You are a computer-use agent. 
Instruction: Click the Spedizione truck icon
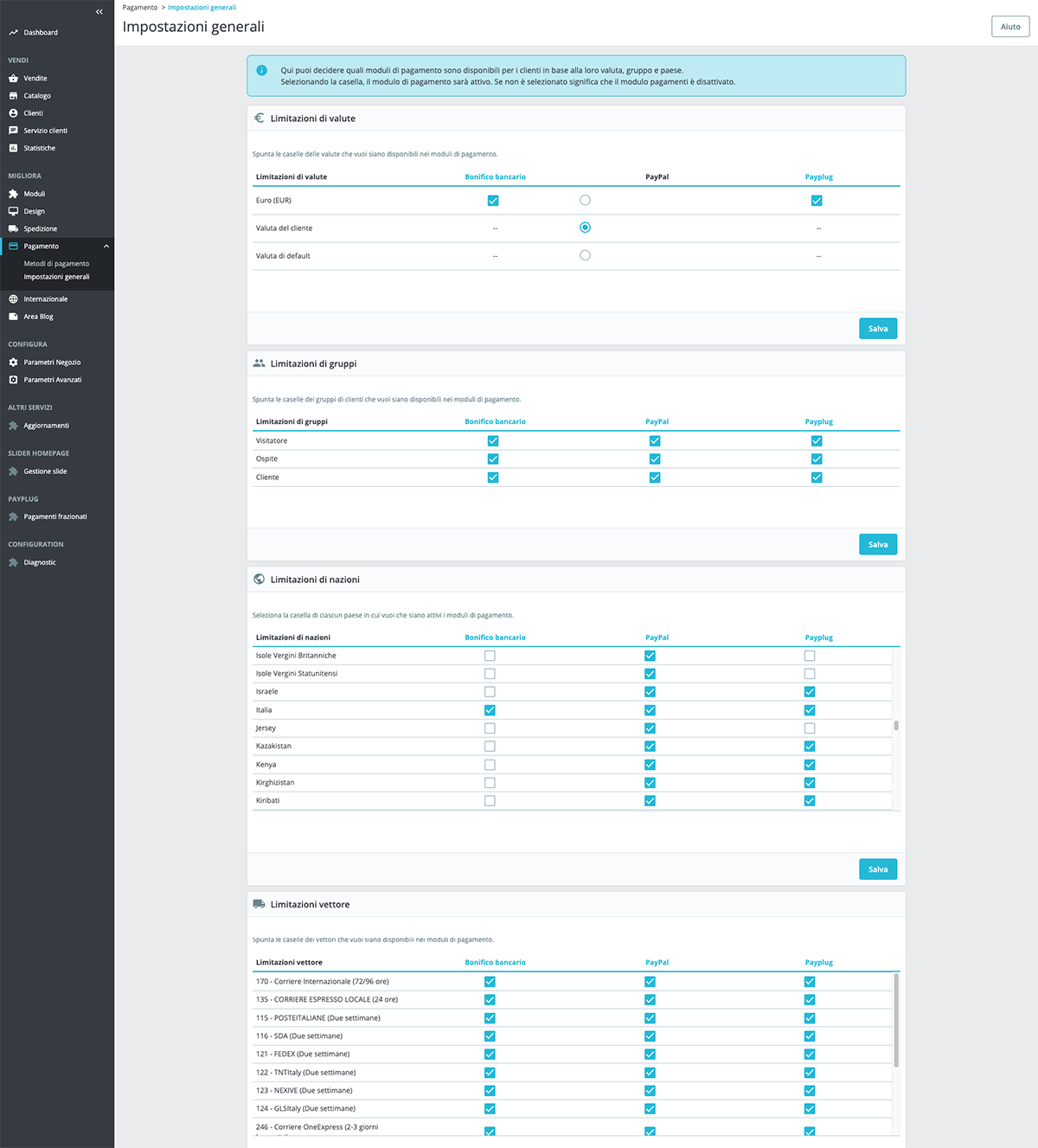pos(13,228)
